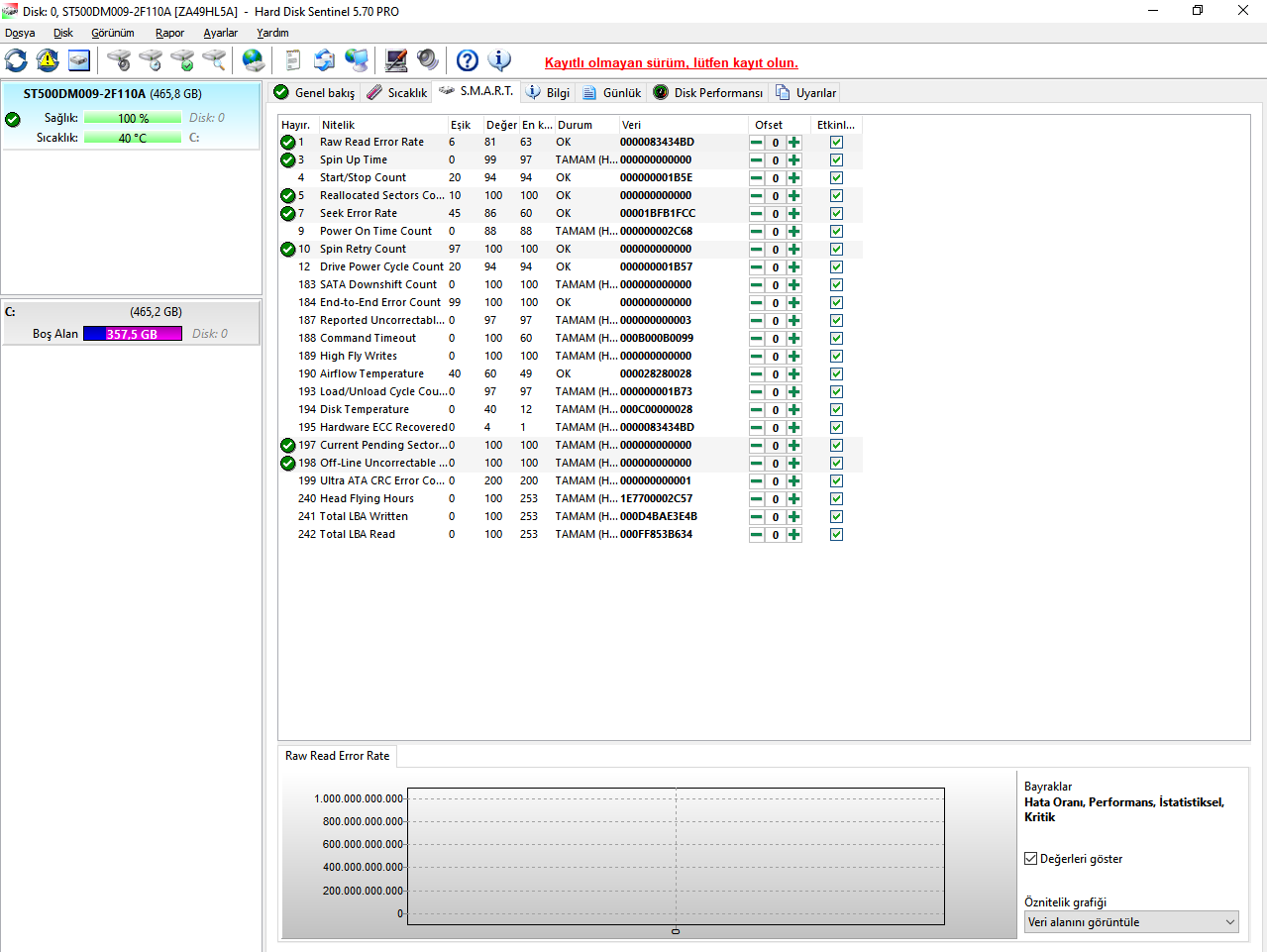Click green minus offset for Seek Error Rate
Image resolution: width=1267 pixels, height=952 pixels.
click(x=757, y=214)
